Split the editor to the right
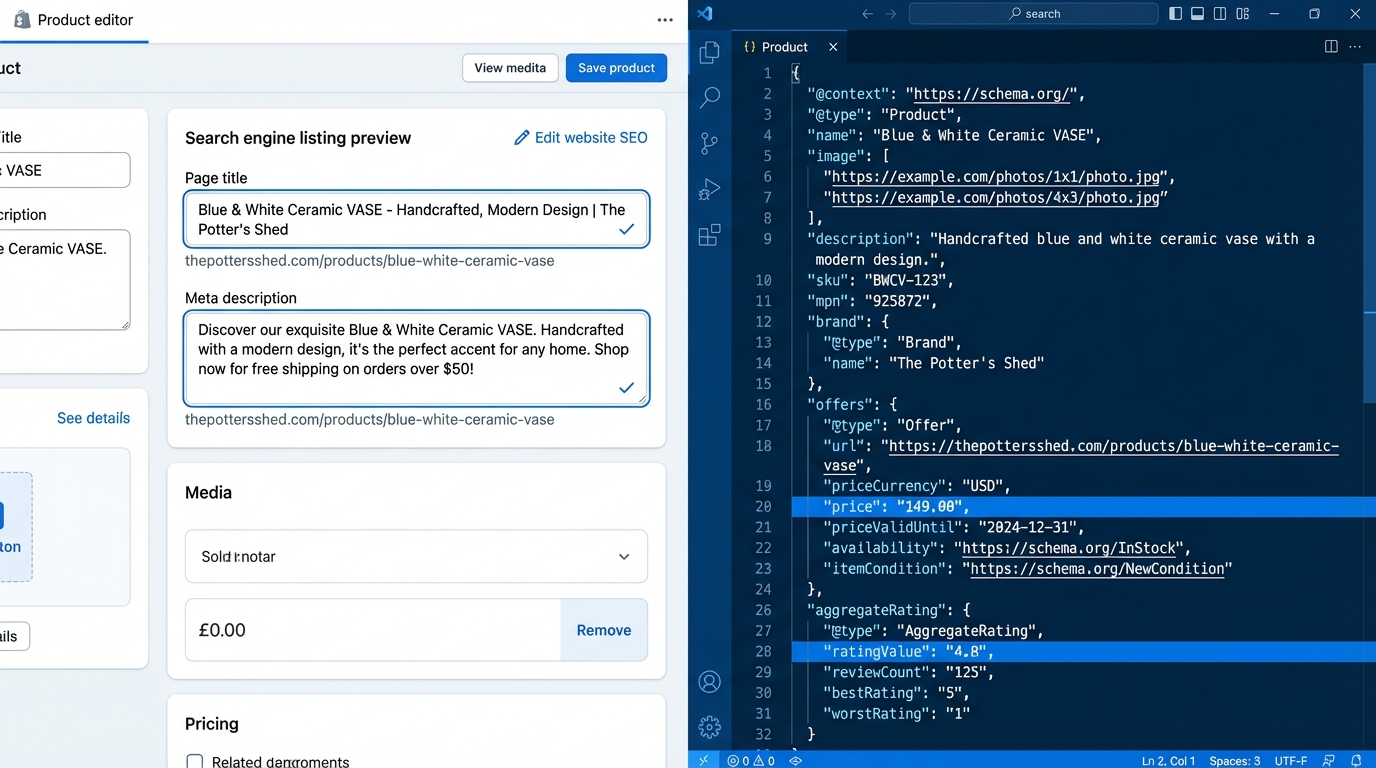The height and width of the screenshot is (768, 1376). (1331, 47)
